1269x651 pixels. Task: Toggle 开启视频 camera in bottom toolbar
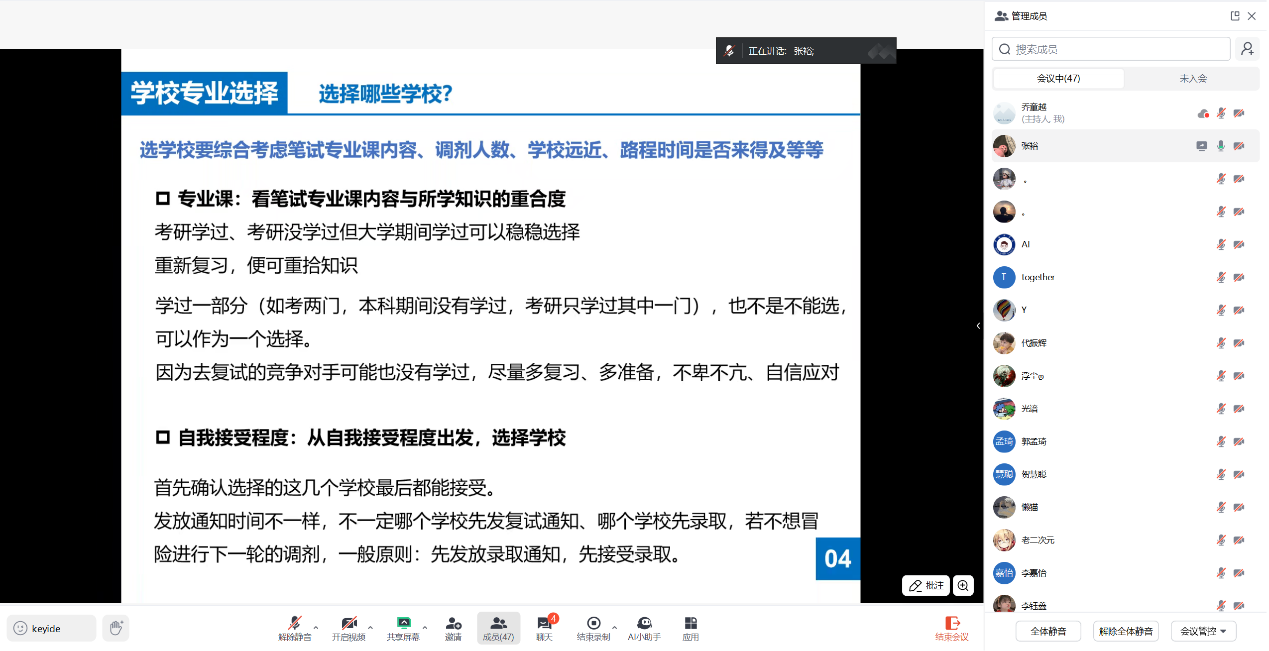tap(349, 623)
